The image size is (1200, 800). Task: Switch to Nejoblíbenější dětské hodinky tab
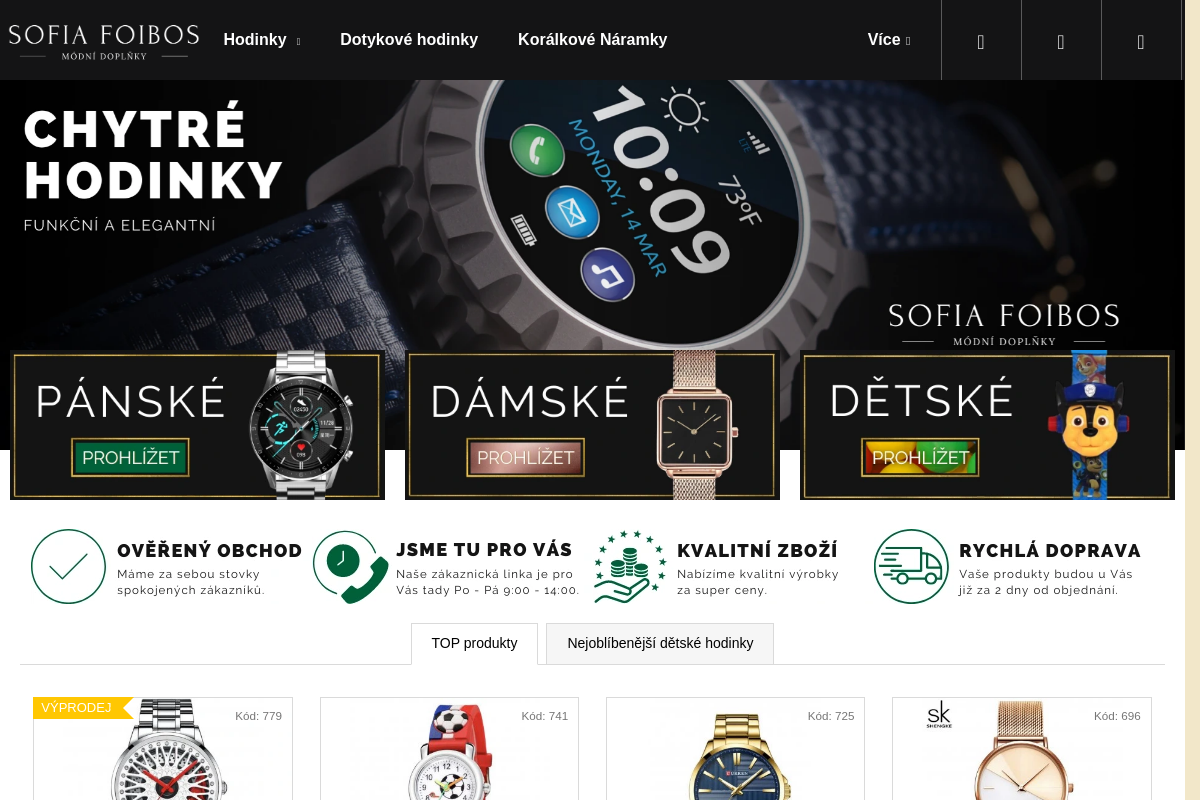click(660, 643)
